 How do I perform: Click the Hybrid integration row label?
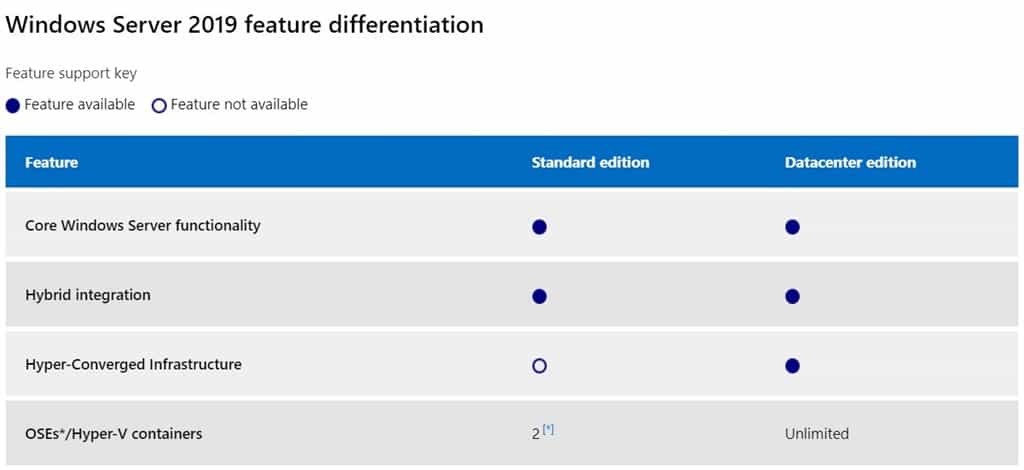(x=88, y=295)
